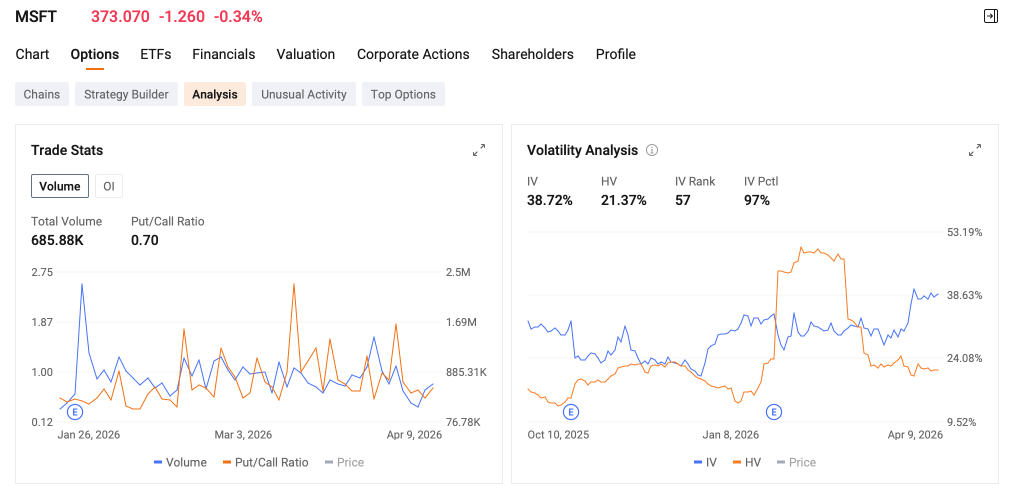
Task: Click the 373.070 stock price
Action: pos(120,17)
